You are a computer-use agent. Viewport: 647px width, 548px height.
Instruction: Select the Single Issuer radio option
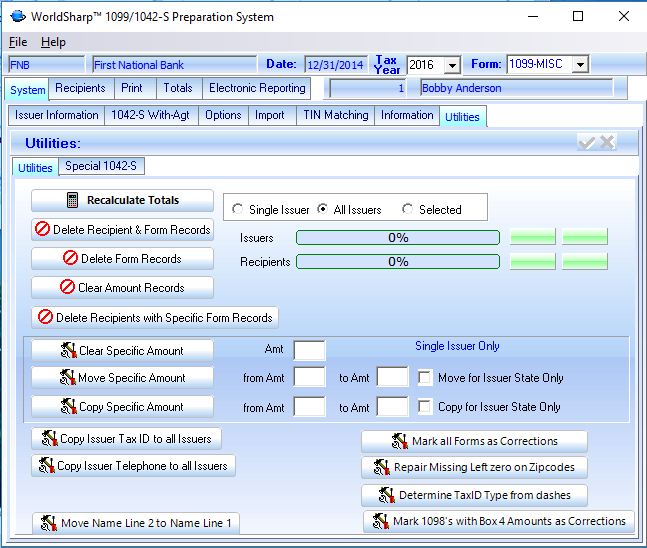pyautogui.click(x=237, y=210)
